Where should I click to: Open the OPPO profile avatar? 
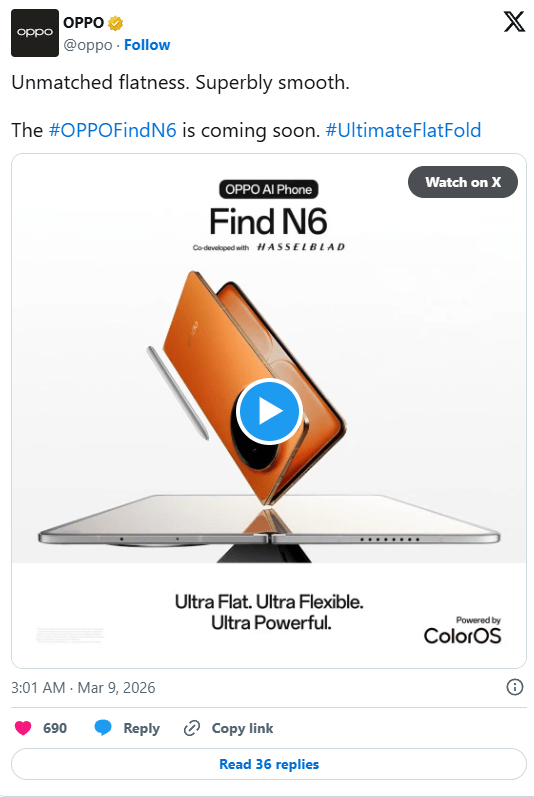(x=35, y=33)
